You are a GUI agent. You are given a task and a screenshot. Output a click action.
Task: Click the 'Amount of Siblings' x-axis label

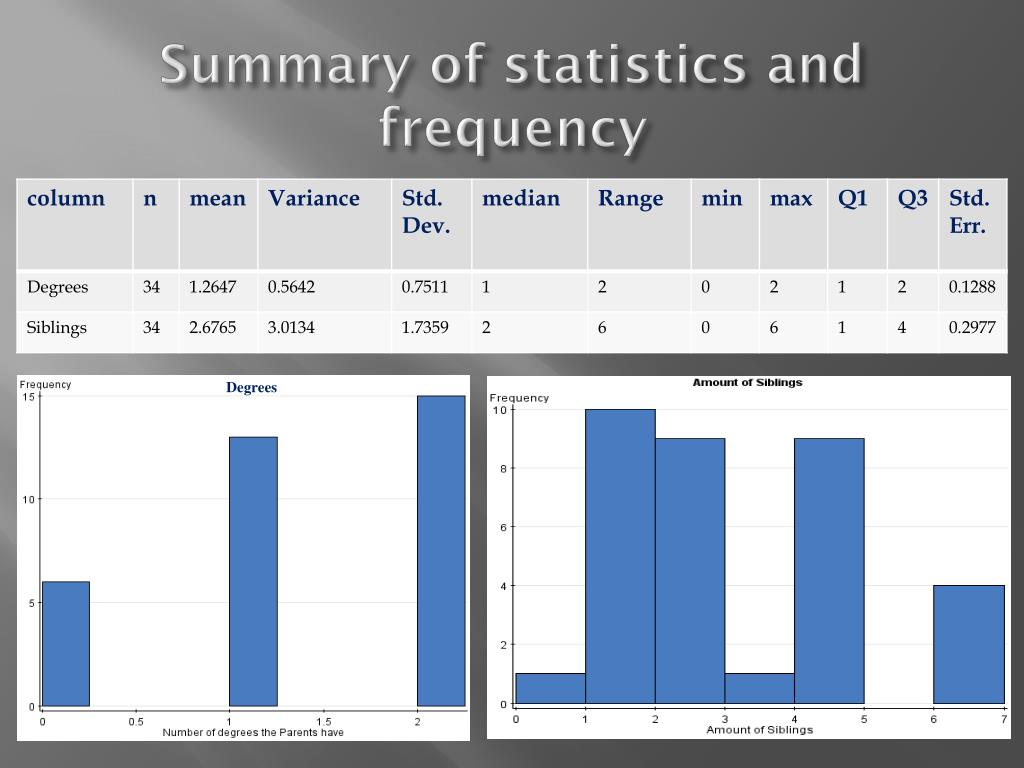pyautogui.click(x=760, y=730)
